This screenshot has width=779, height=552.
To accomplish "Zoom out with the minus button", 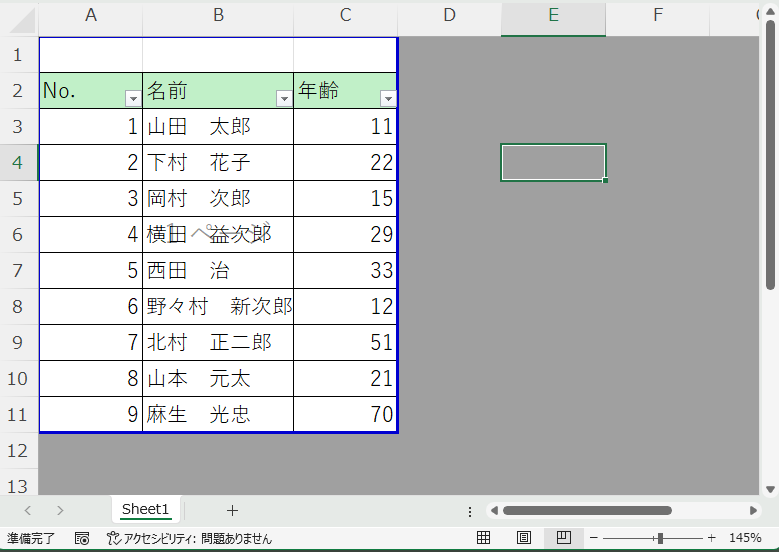I will [x=593, y=538].
